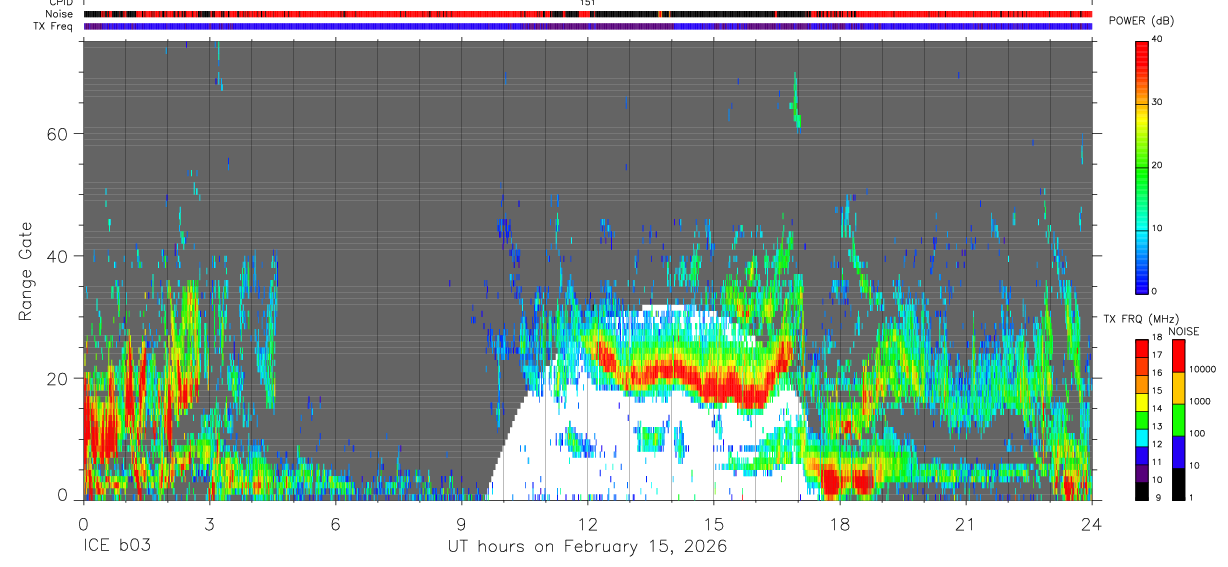Click the blue swatch of the NOISE legend
The height and width of the screenshot is (567, 1228).
[1178, 452]
